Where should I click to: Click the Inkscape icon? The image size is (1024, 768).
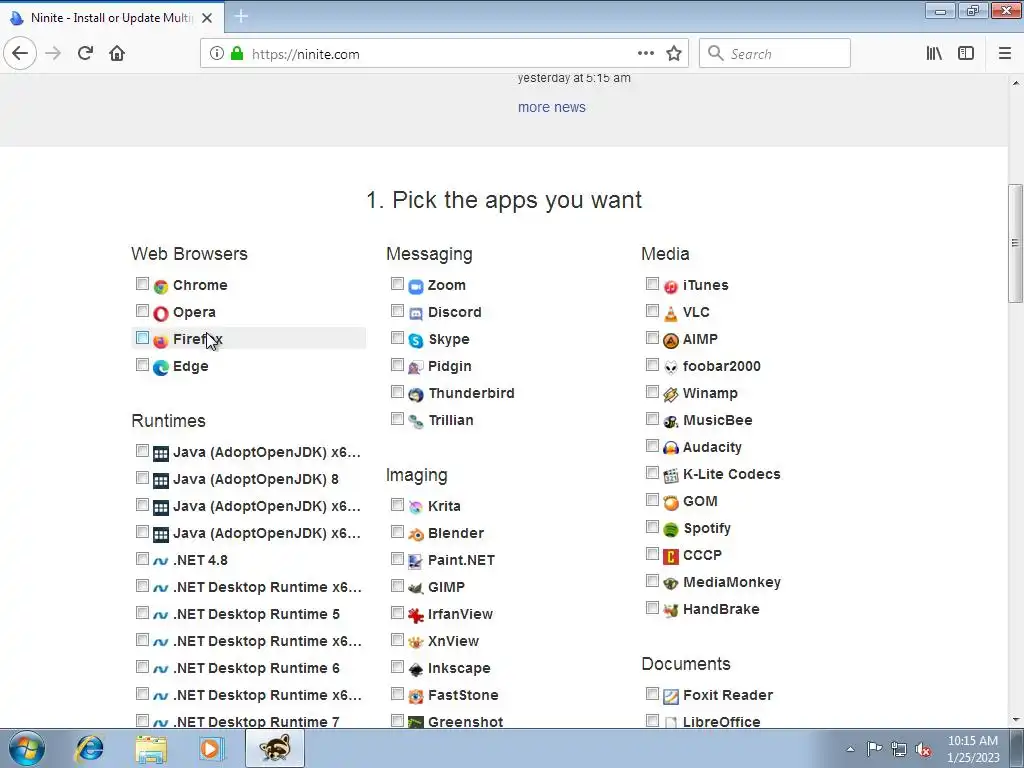click(416, 669)
